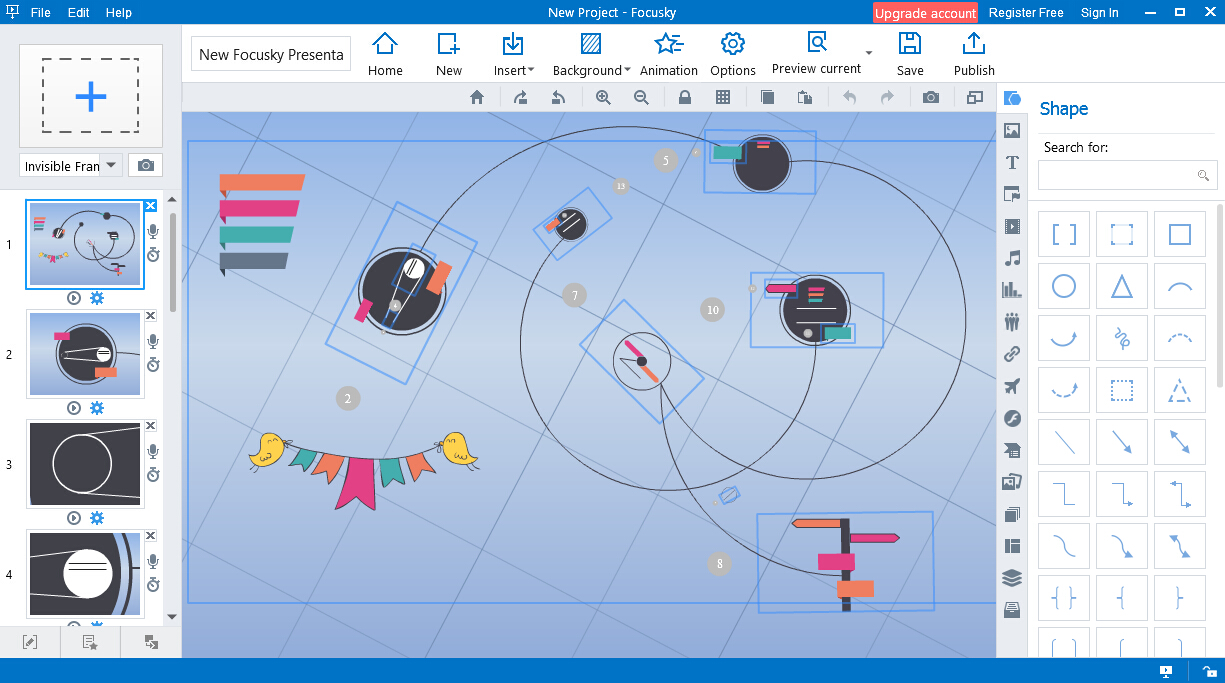
Task: Click Preview current button
Action: 816,54
